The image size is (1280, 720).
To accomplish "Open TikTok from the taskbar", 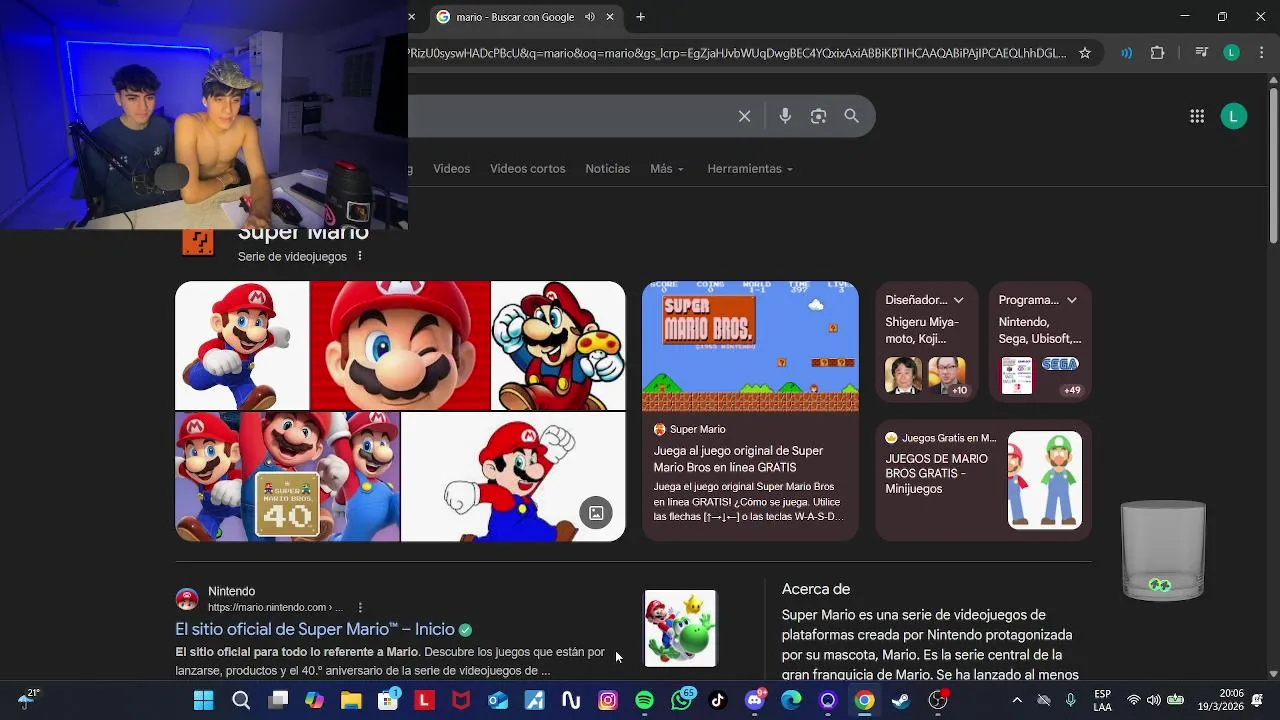I will click(718, 700).
